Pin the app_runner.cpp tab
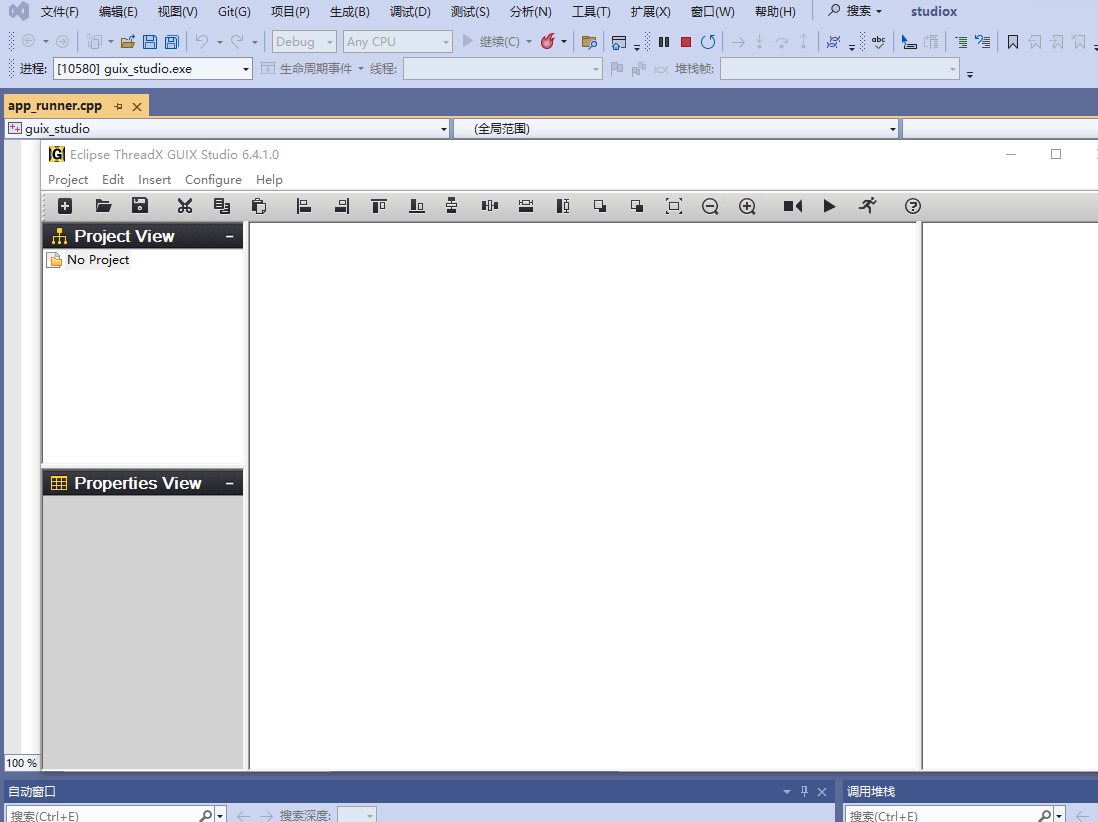The width and height of the screenshot is (1098, 822). [118, 106]
